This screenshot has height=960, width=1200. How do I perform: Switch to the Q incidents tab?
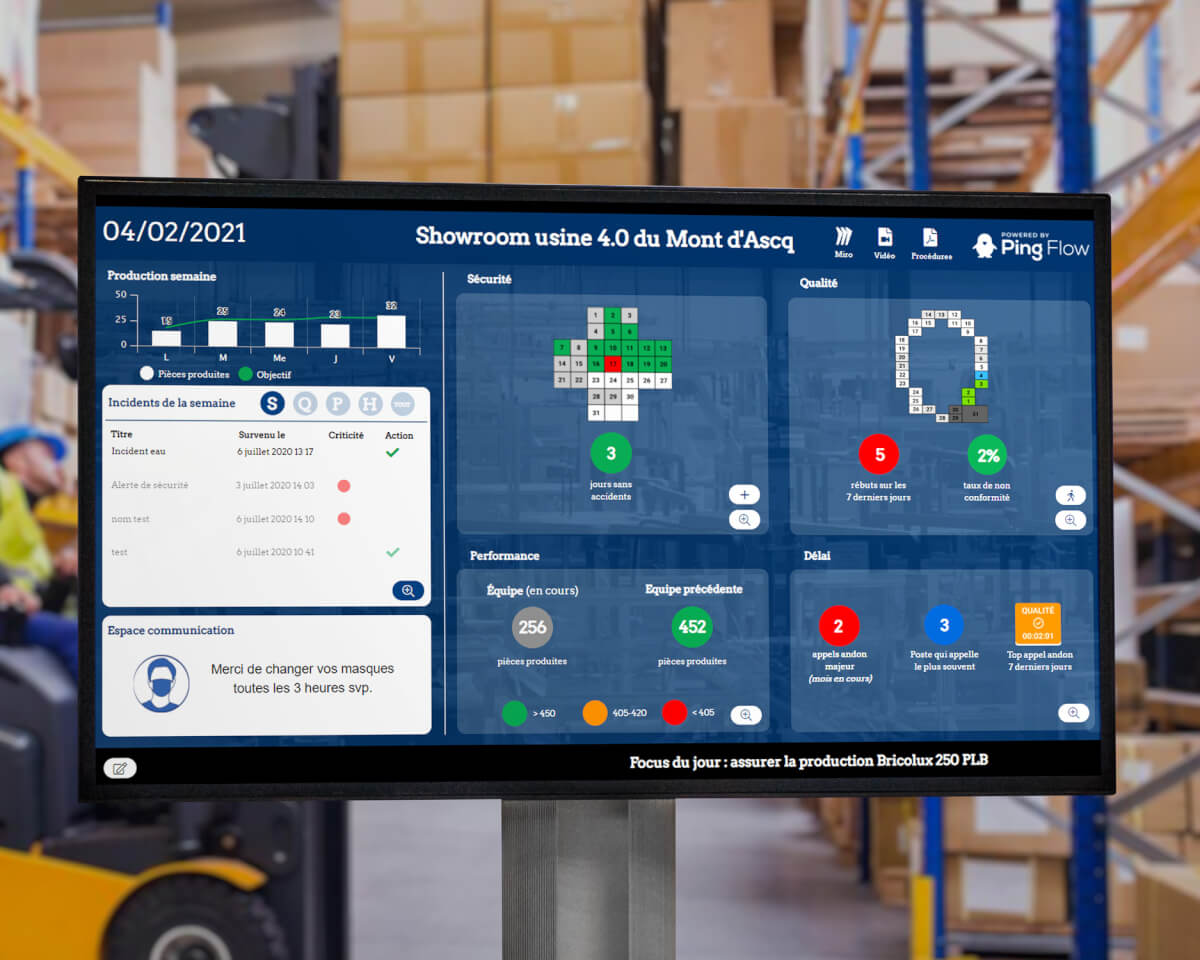305,403
